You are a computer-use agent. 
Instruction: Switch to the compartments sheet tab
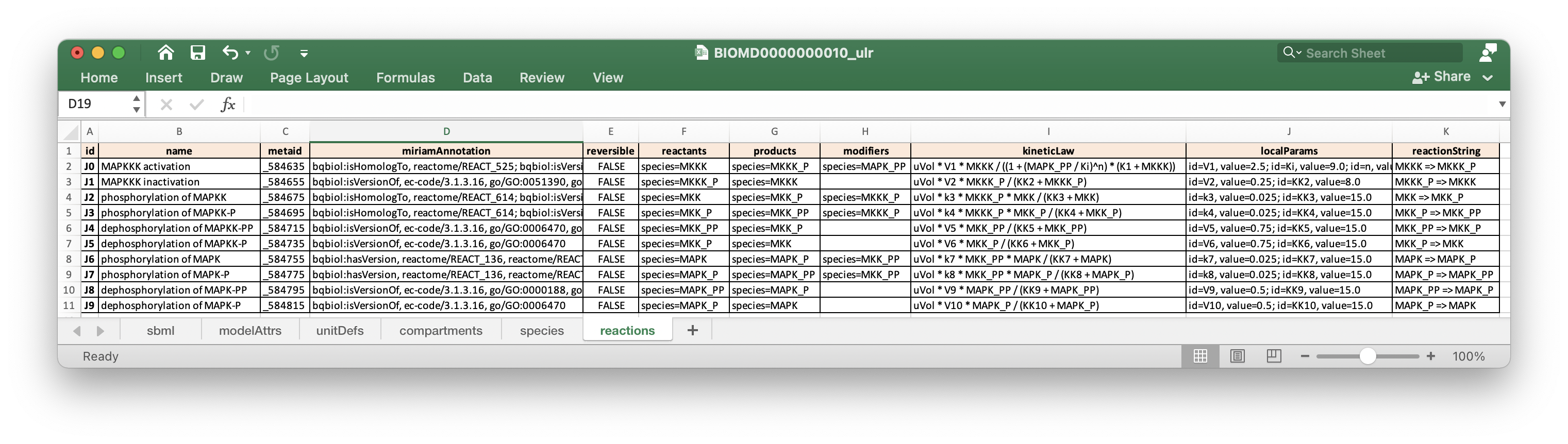point(441,331)
